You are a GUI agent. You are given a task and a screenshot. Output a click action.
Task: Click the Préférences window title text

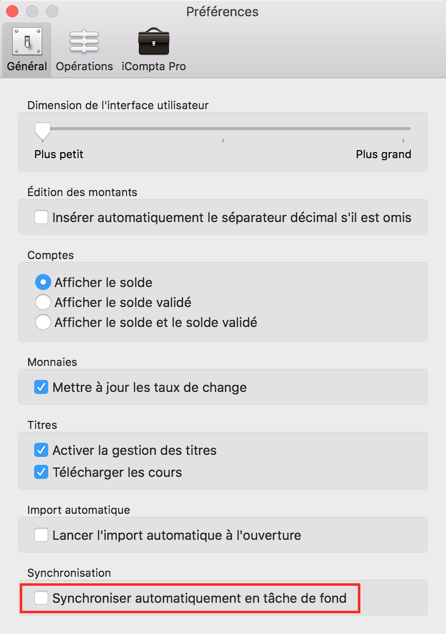pyautogui.click(x=222, y=12)
